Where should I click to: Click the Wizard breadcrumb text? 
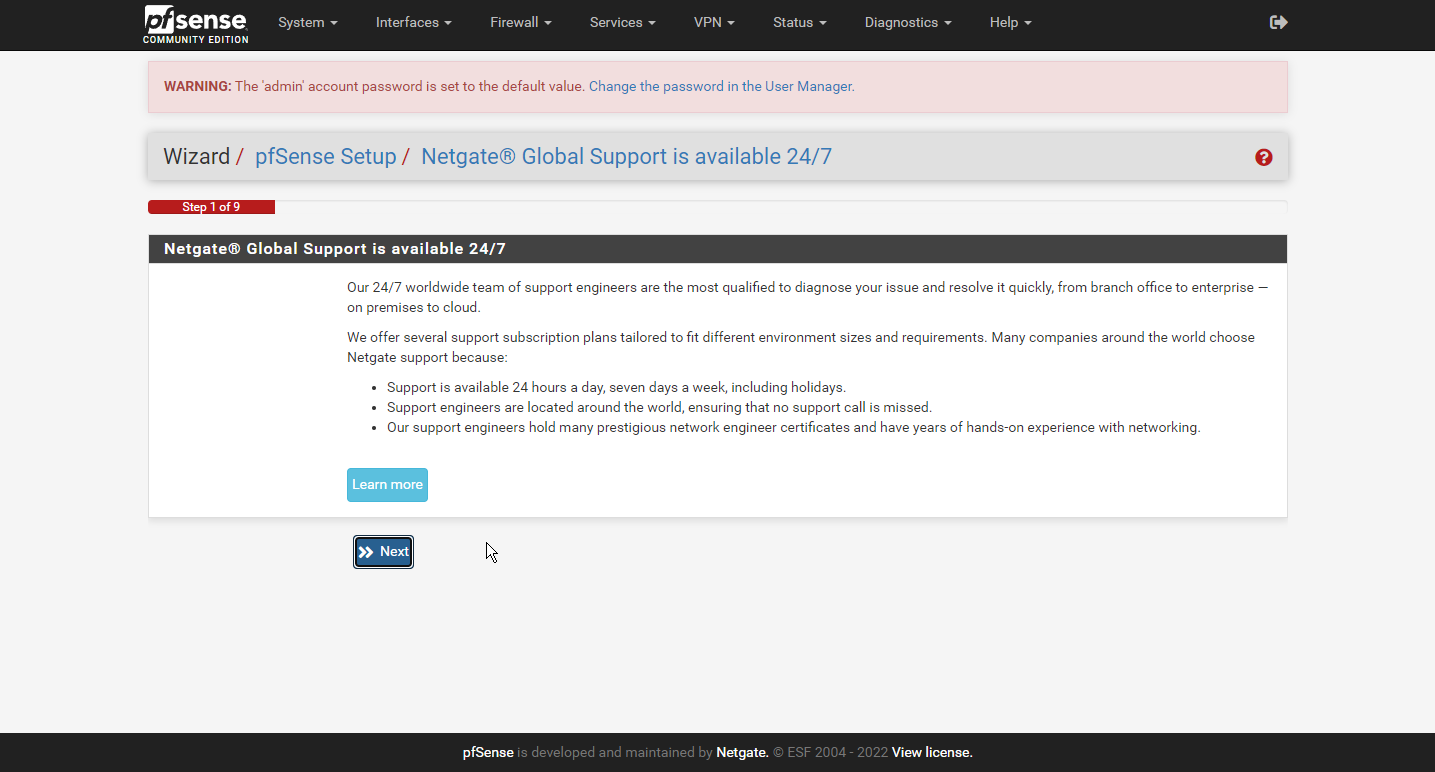click(x=196, y=157)
